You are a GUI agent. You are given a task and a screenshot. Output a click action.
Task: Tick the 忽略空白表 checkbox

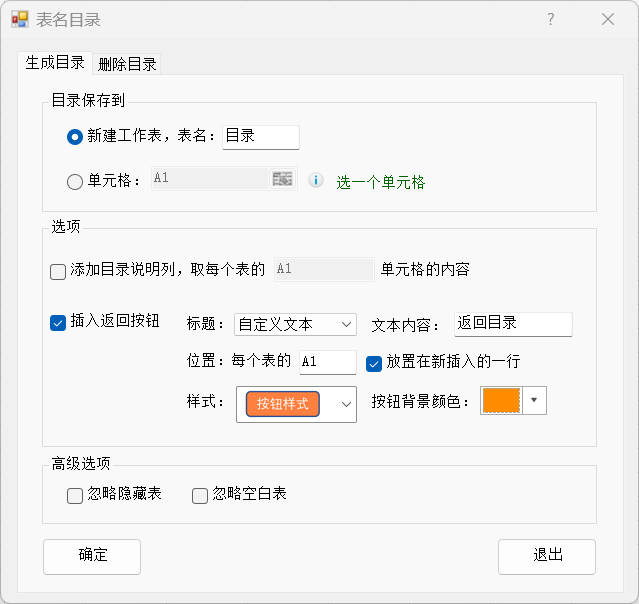200,495
